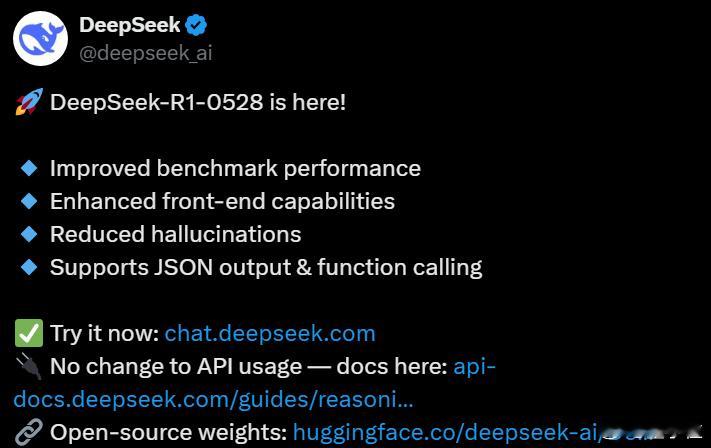The height and width of the screenshot is (448, 711).
Task: Click the "Supports JSON output & function calling" text
Action: [266, 267]
